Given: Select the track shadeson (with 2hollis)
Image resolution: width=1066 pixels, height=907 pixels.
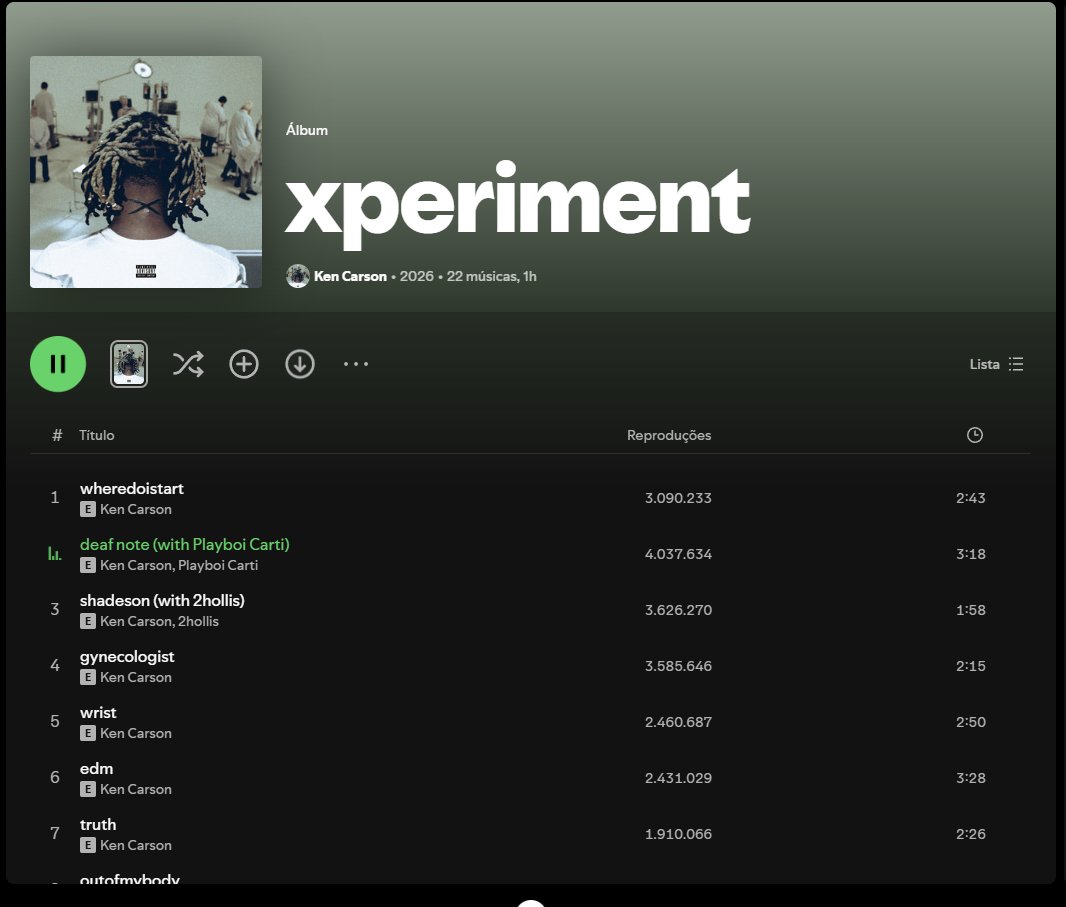Looking at the screenshot, I should [162, 600].
